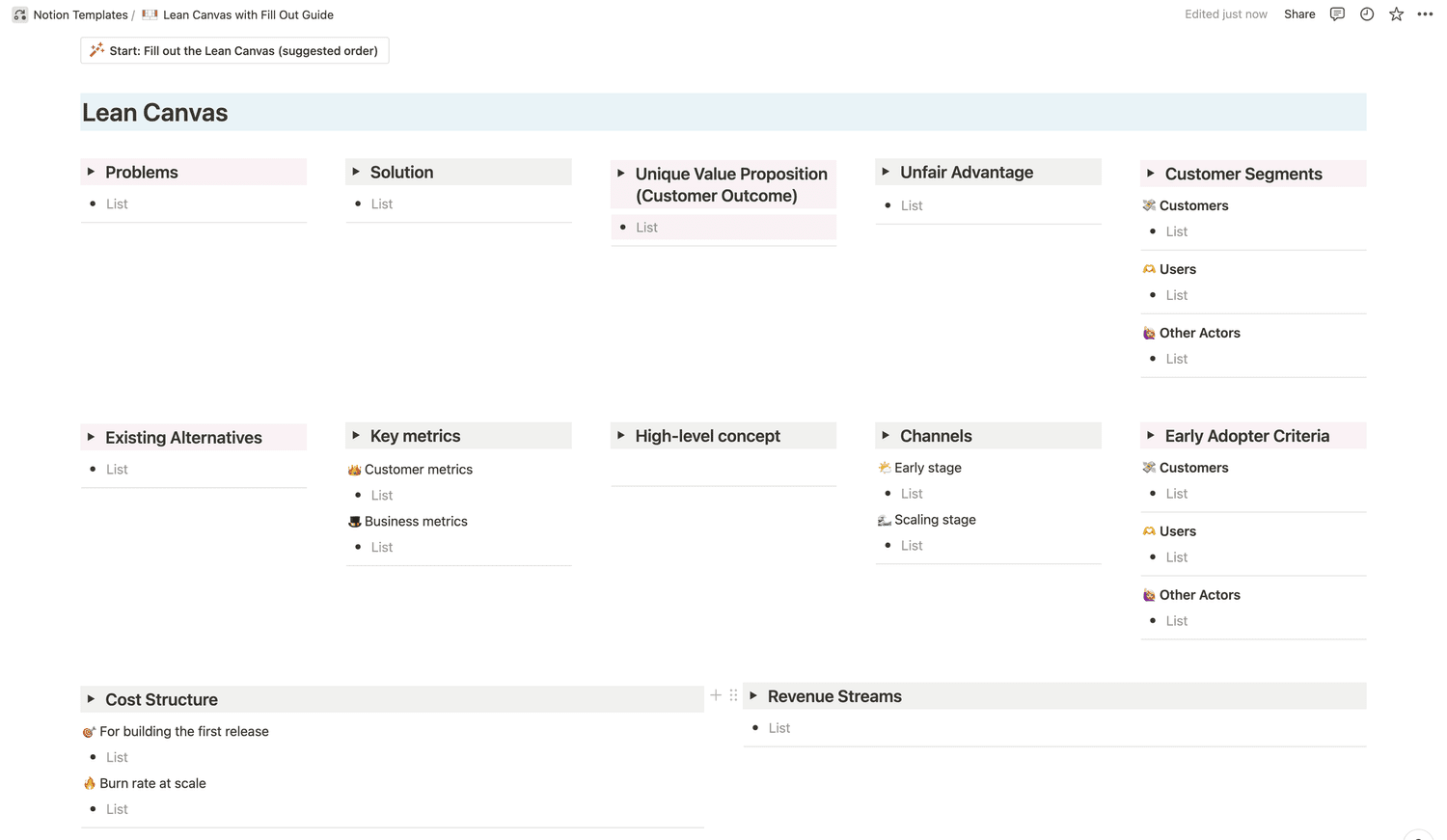Expand the Key metrics section
The image size is (1447, 840).
tap(358, 435)
